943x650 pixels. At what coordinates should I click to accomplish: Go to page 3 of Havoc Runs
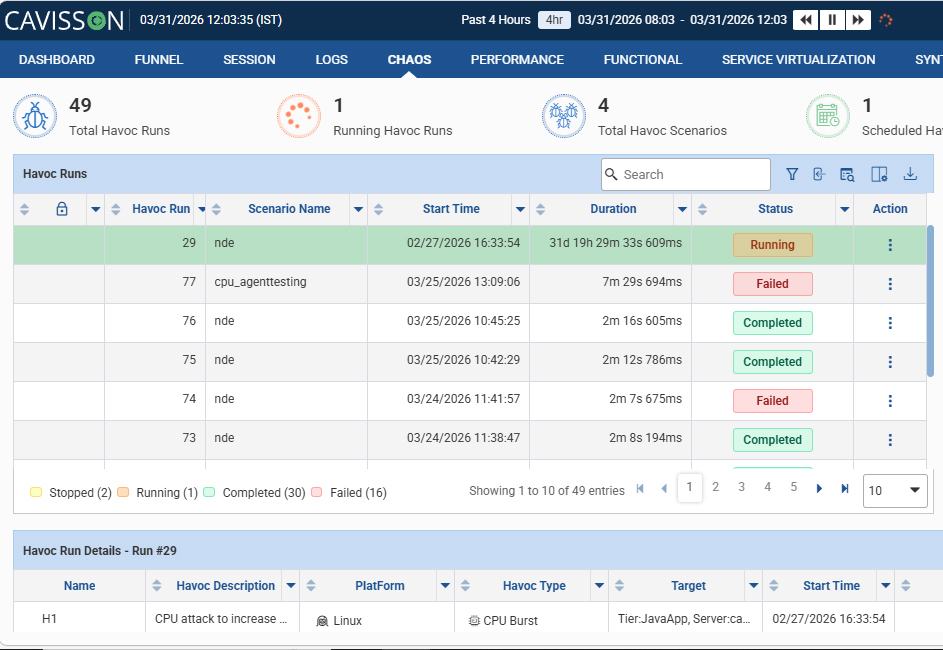click(742, 487)
